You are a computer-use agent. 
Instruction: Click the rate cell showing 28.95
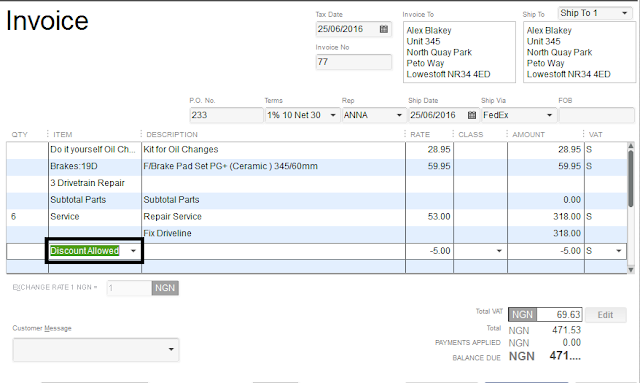[x=429, y=149]
